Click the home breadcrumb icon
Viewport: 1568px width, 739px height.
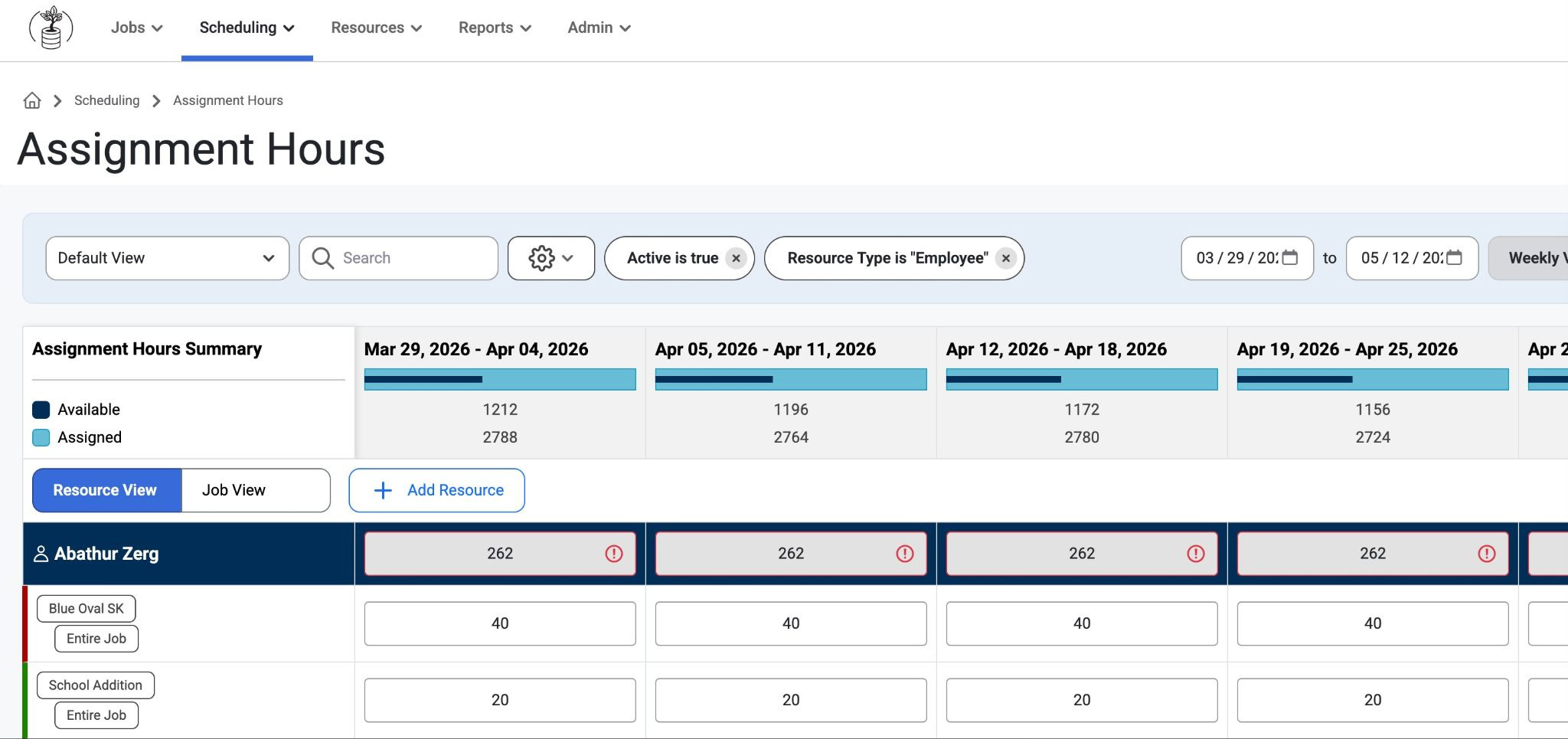(32, 100)
